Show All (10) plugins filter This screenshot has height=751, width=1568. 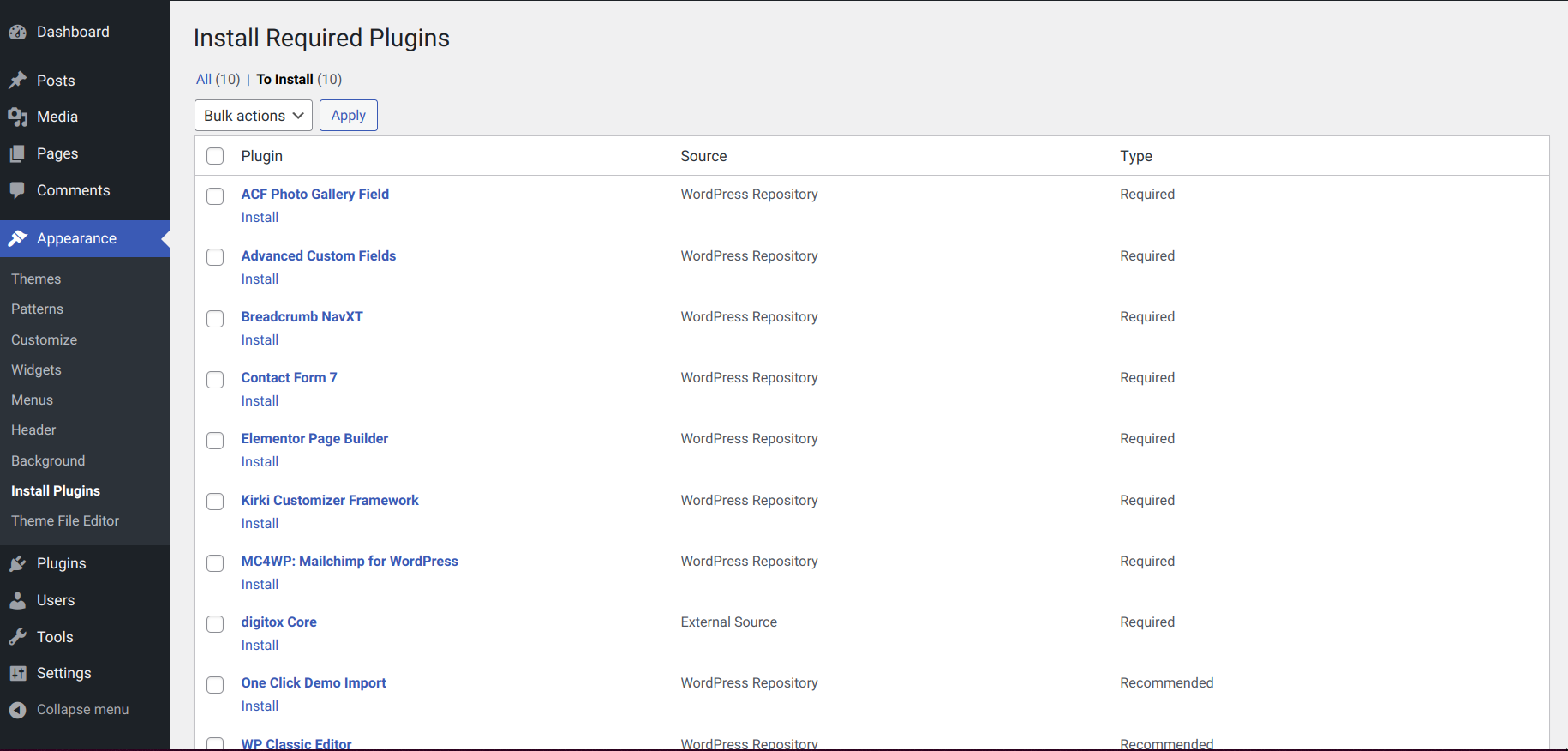[x=218, y=79]
